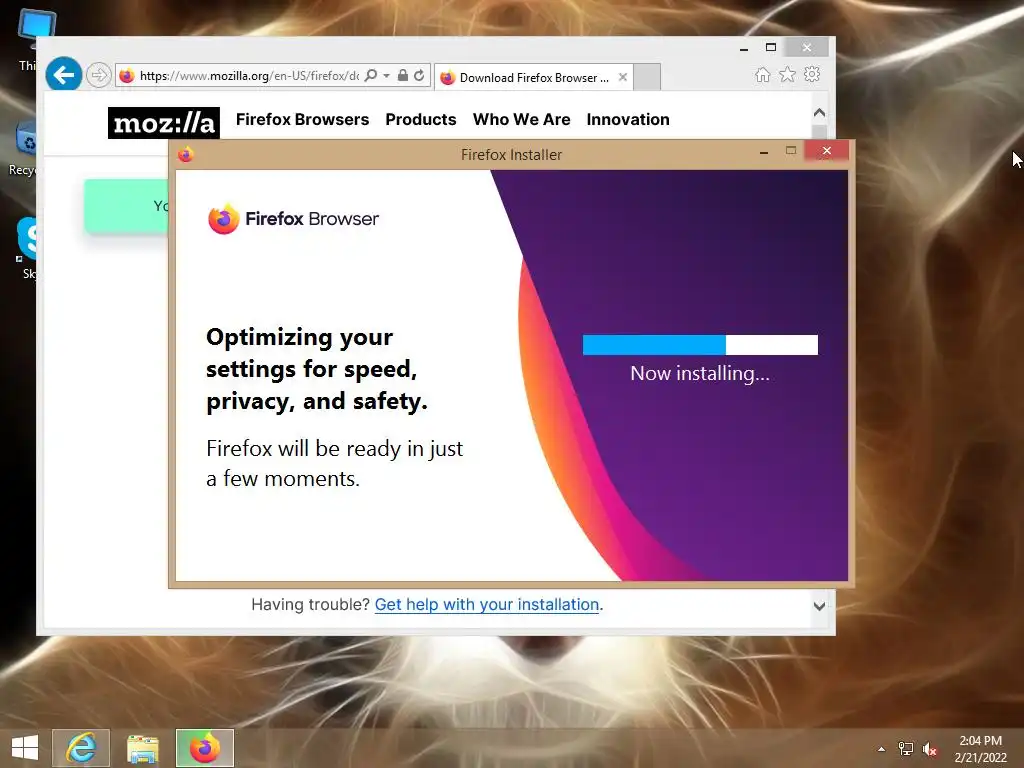Click the green download button on the page
Screen dimensions: 1024x768
(126, 206)
